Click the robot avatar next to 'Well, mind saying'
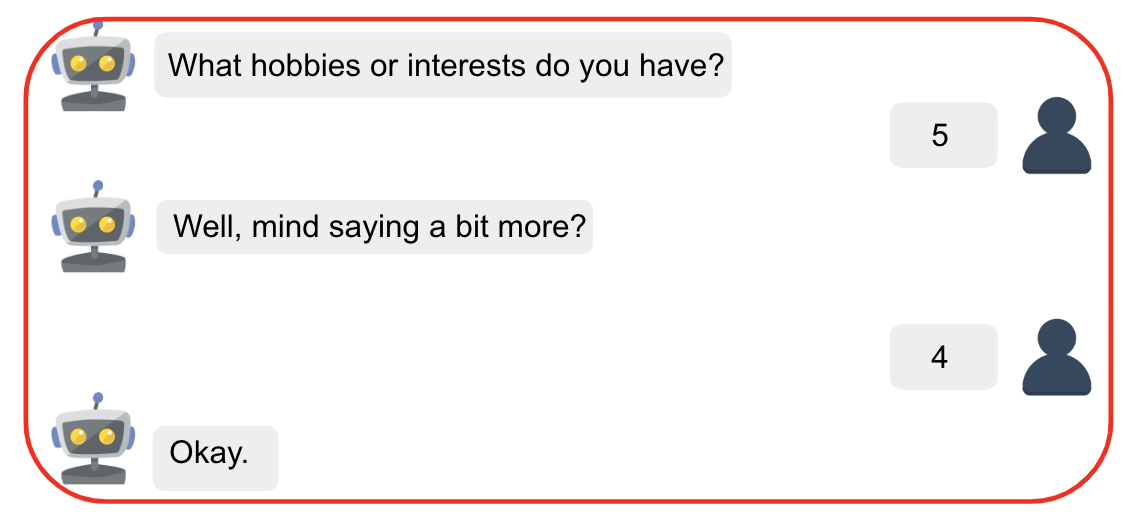1124x528 pixels. click(x=93, y=226)
